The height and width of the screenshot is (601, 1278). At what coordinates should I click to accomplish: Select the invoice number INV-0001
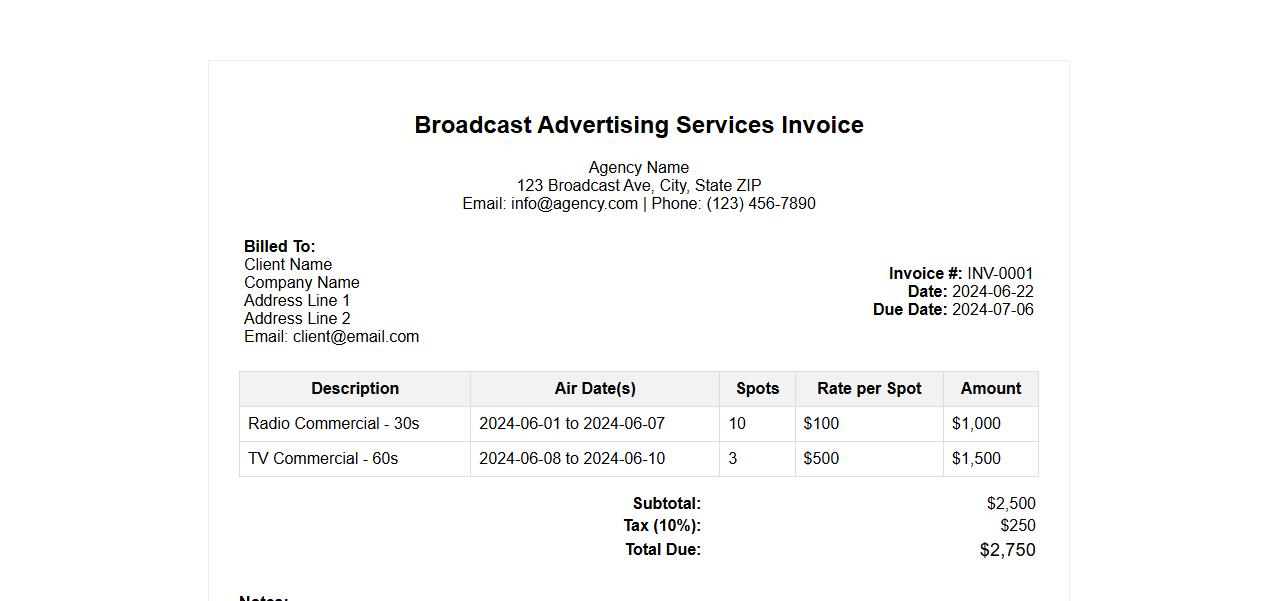pos(1000,273)
